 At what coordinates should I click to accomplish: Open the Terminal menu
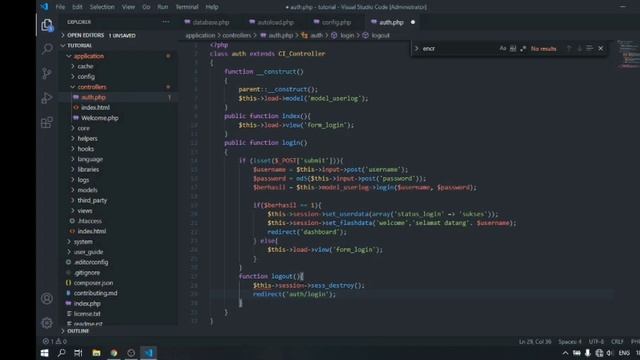[187, 7]
